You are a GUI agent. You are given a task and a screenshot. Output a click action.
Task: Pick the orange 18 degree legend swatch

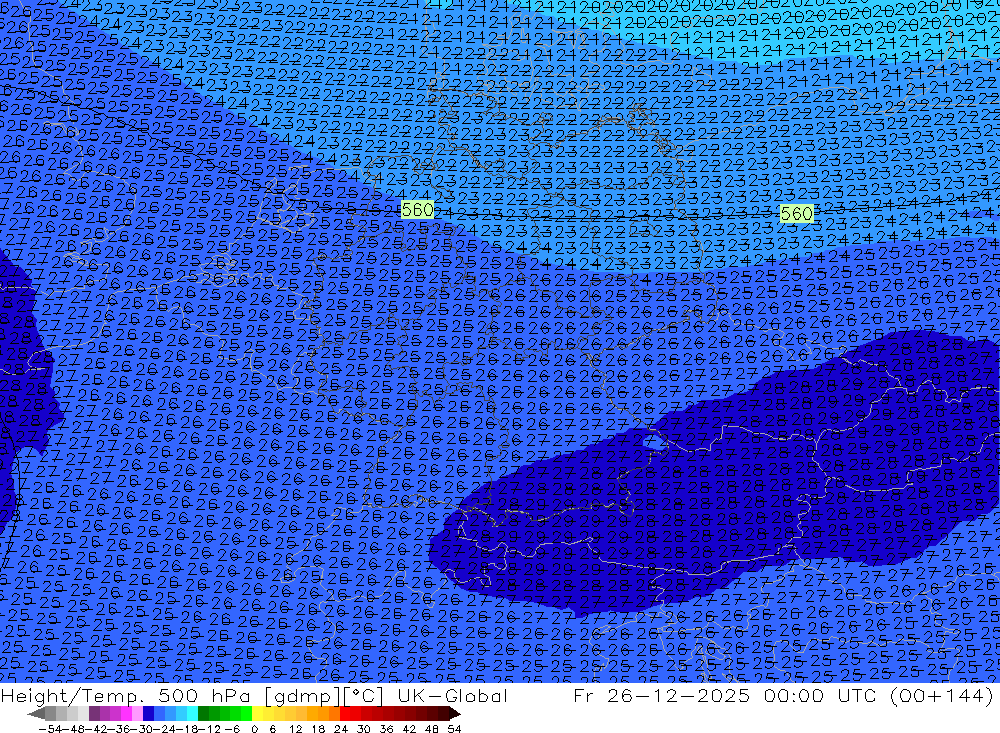323,714
